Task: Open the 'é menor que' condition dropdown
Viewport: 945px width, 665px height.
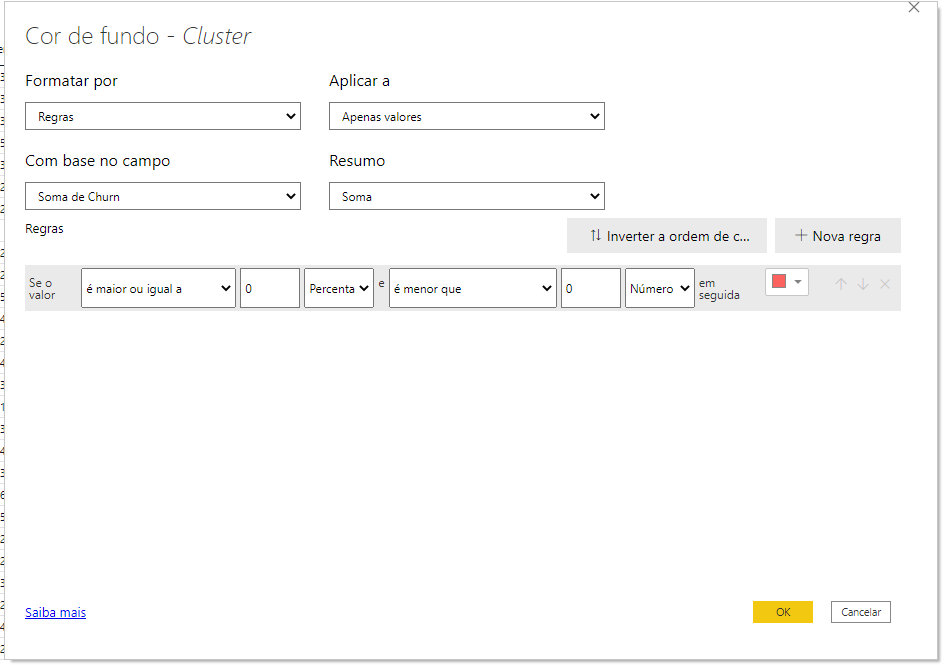Action: (x=472, y=288)
